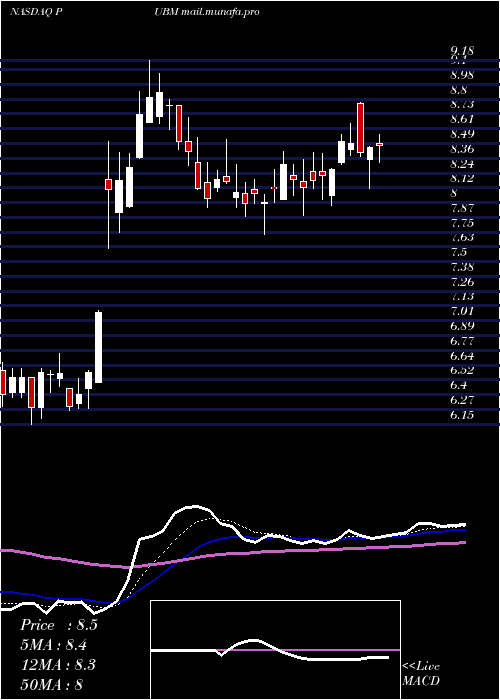The height and width of the screenshot is (700, 500).
Task: Click the 8.12 price axis label
Action: 462,179
